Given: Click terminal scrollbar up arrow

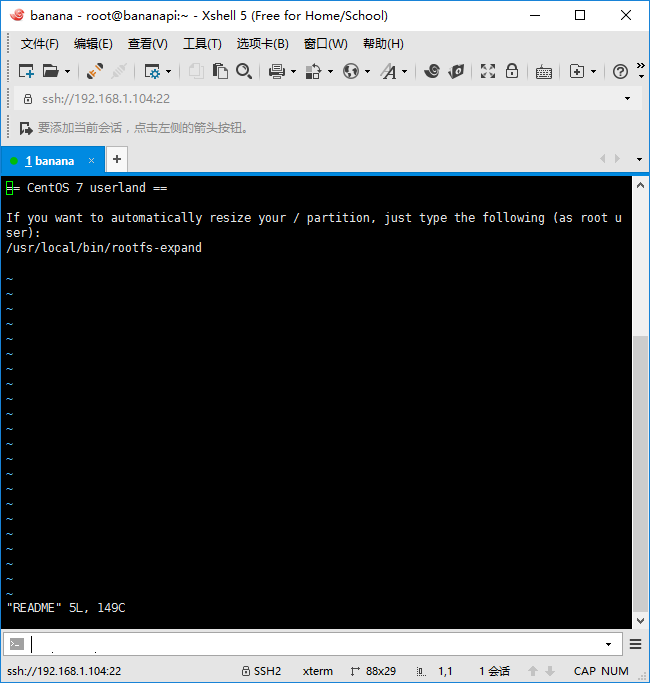Looking at the screenshot, I should [x=640, y=185].
